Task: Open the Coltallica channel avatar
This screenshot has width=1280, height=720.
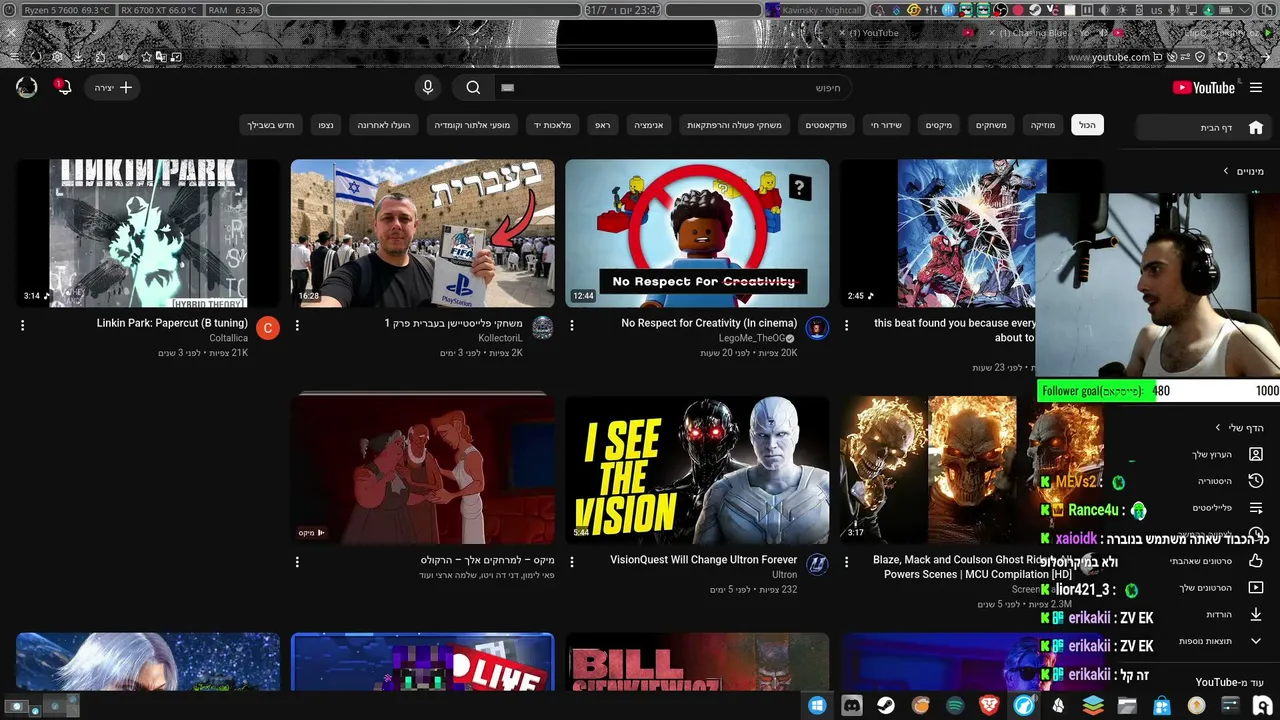Action: point(268,328)
